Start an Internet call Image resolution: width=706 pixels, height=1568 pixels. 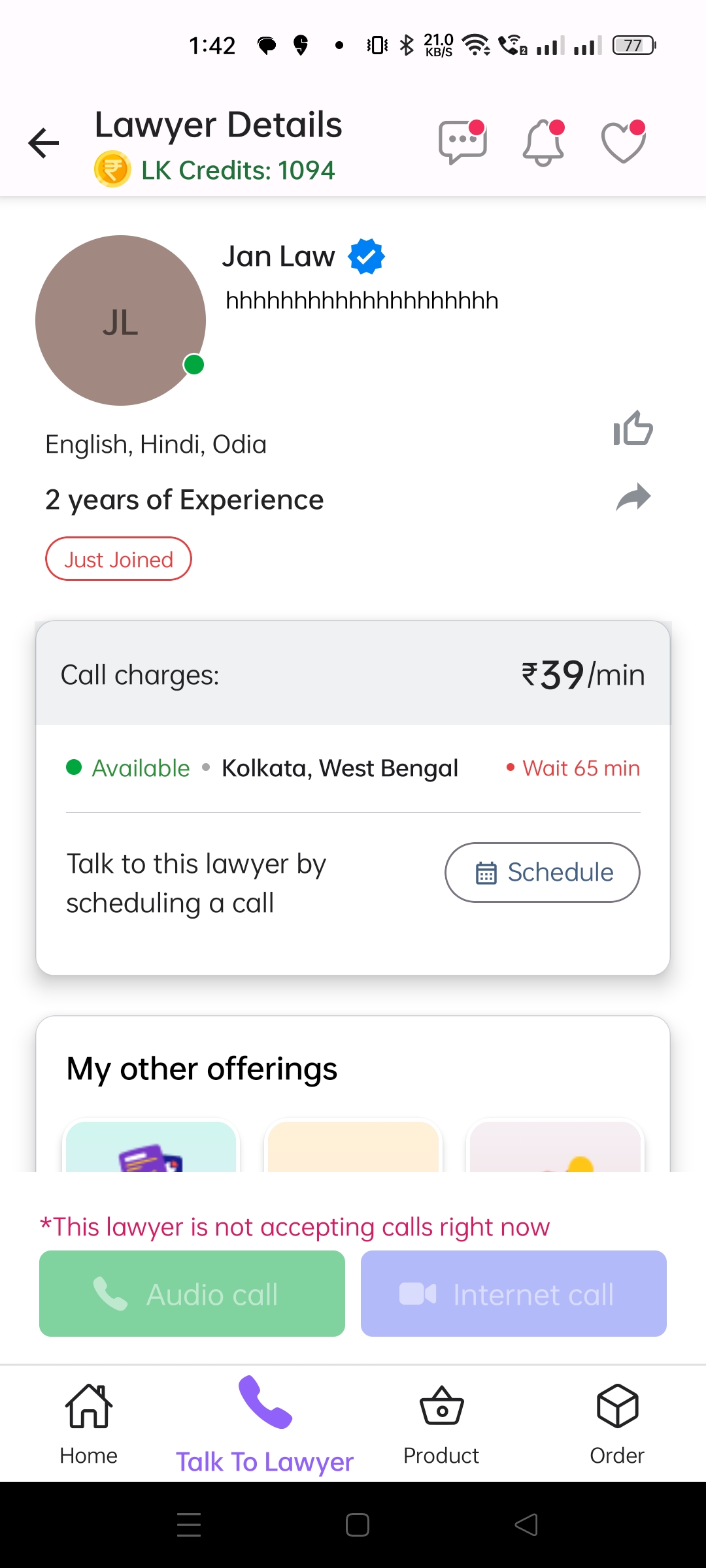[x=514, y=1294]
